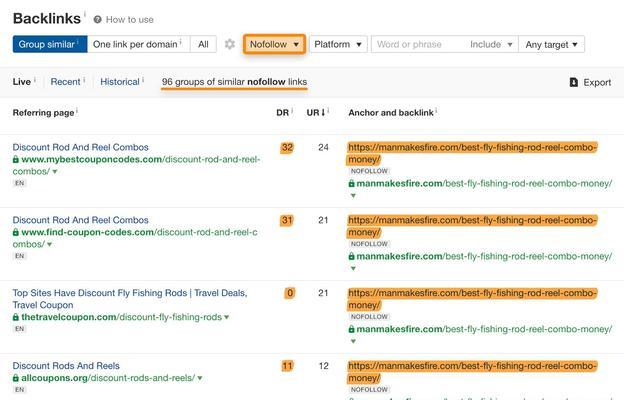This screenshot has width=624, height=400.
Task: Click the DR value 31
Action: (x=287, y=220)
